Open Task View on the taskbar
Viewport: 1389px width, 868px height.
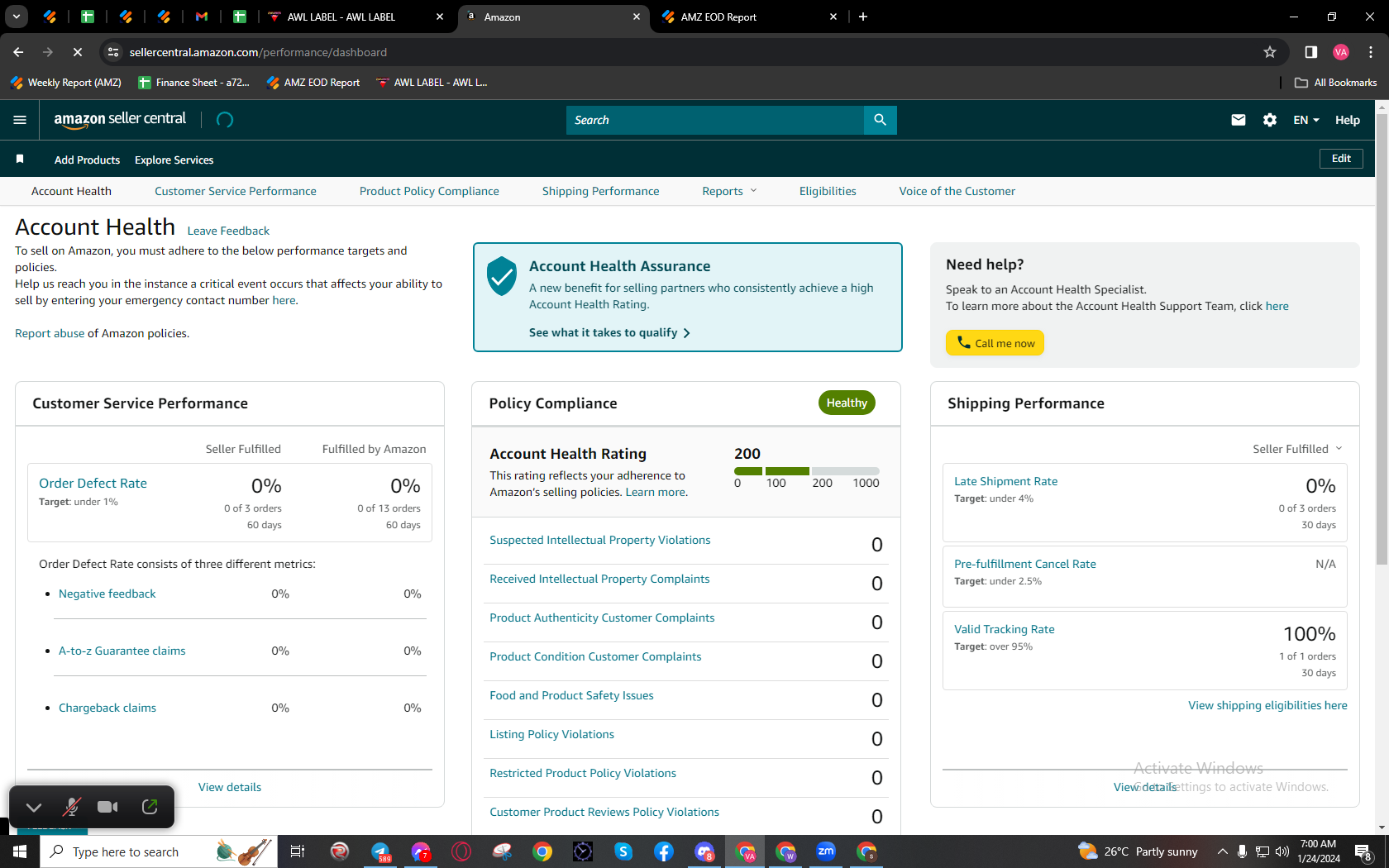pyautogui.click(x=298, y=851)
